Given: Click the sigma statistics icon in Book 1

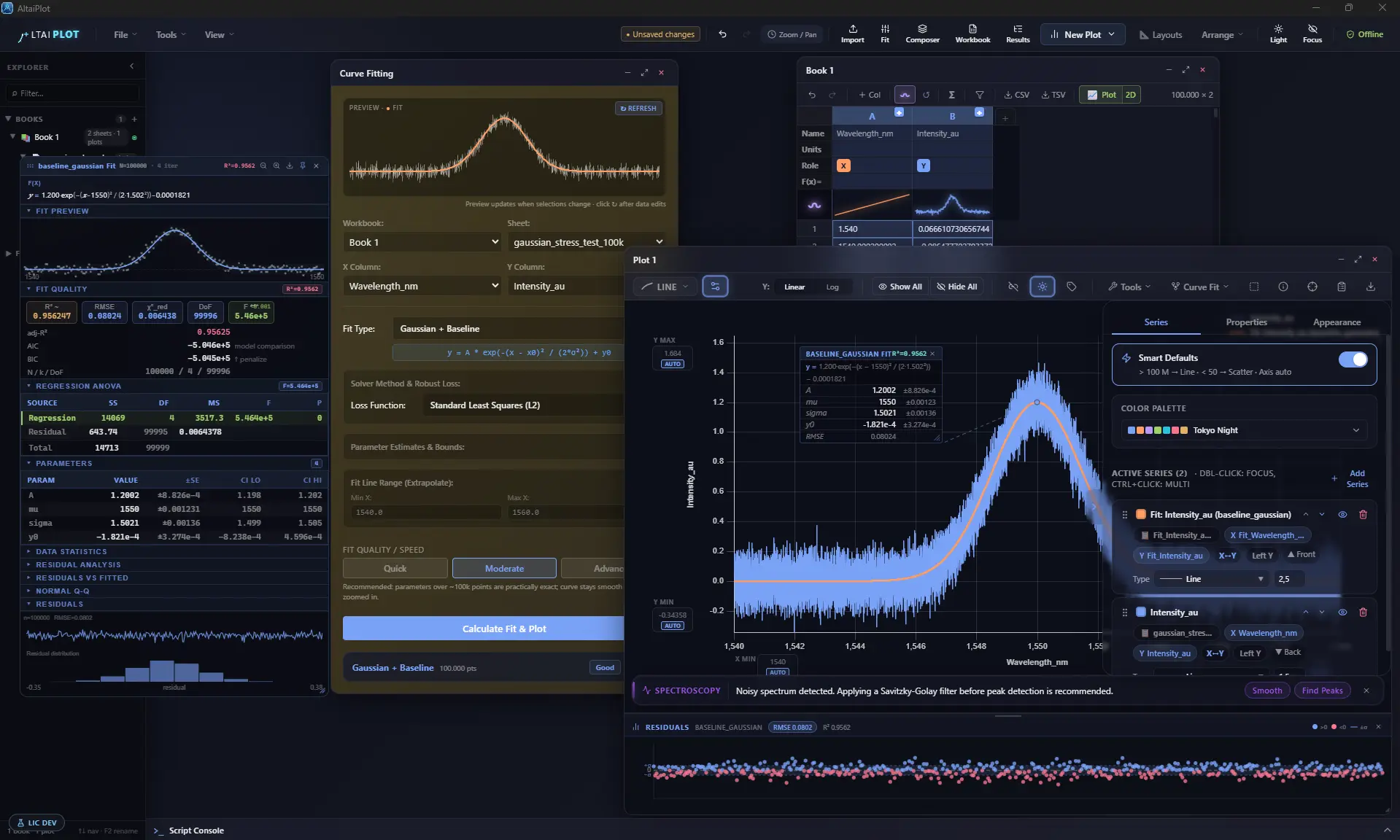Looking at the screenshot, I should tap(951, 95).
